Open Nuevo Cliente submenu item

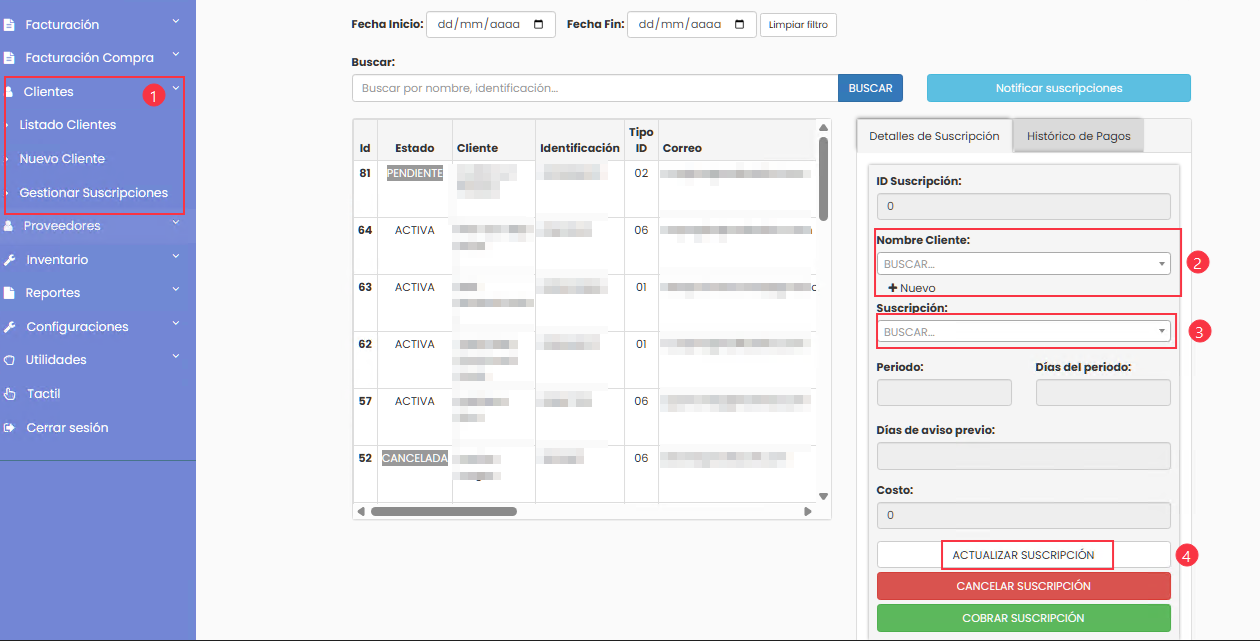point(62,159)
